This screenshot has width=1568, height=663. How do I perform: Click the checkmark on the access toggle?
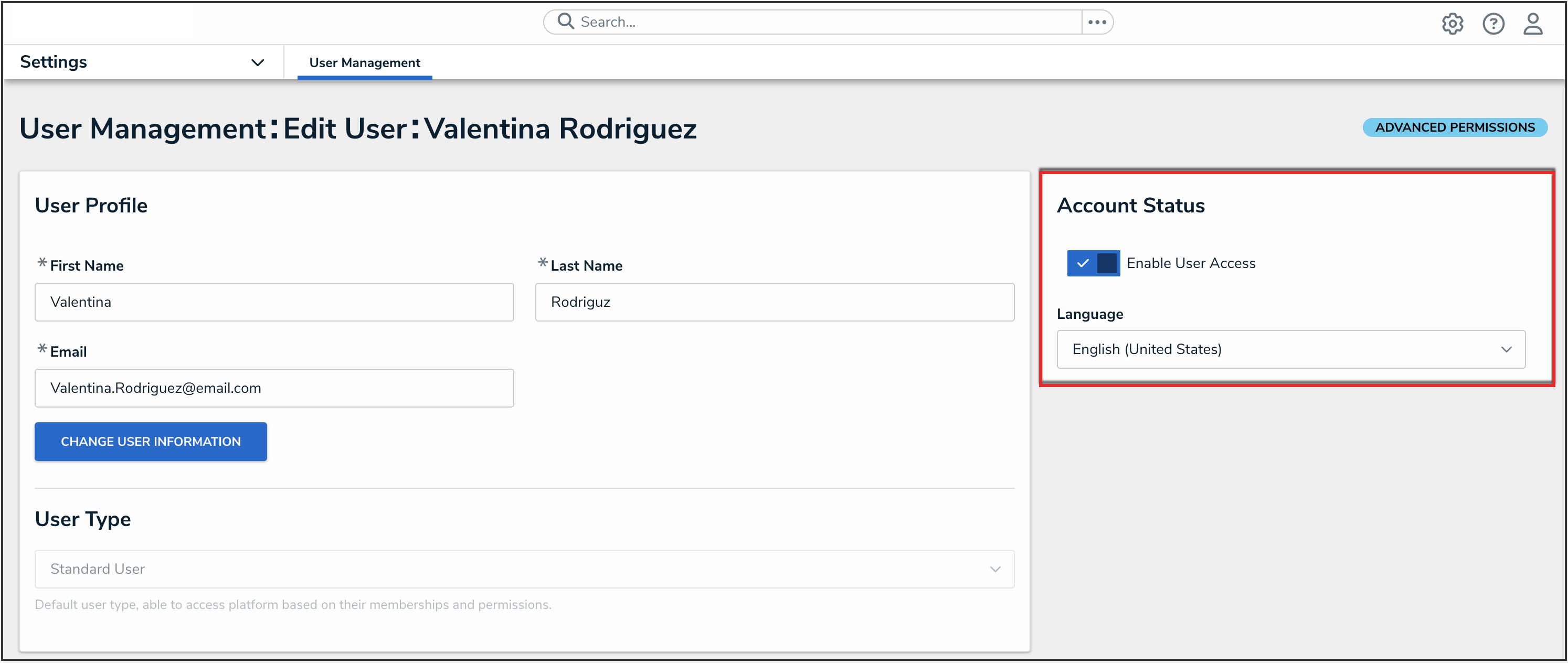click(1082, 263)
